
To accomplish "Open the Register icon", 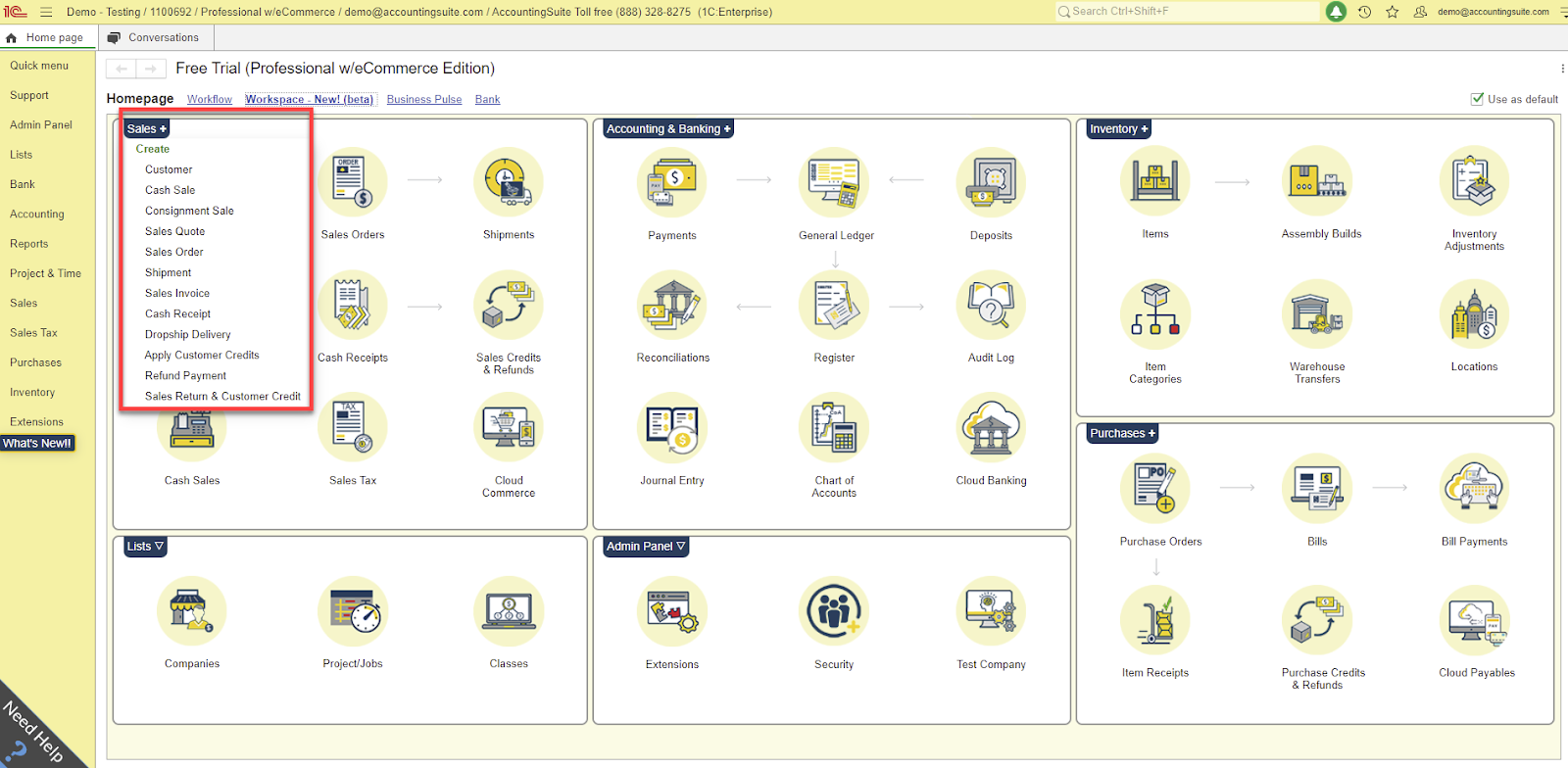I will 834,306.
